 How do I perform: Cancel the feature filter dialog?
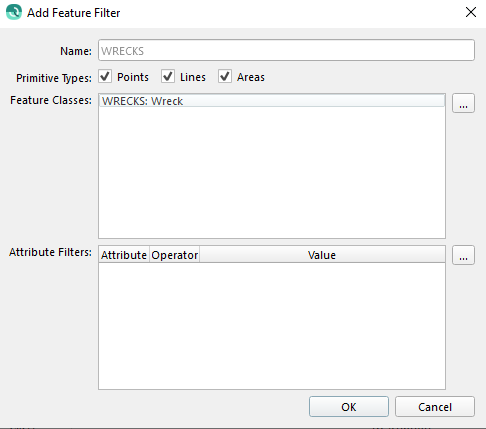[435, 407]
